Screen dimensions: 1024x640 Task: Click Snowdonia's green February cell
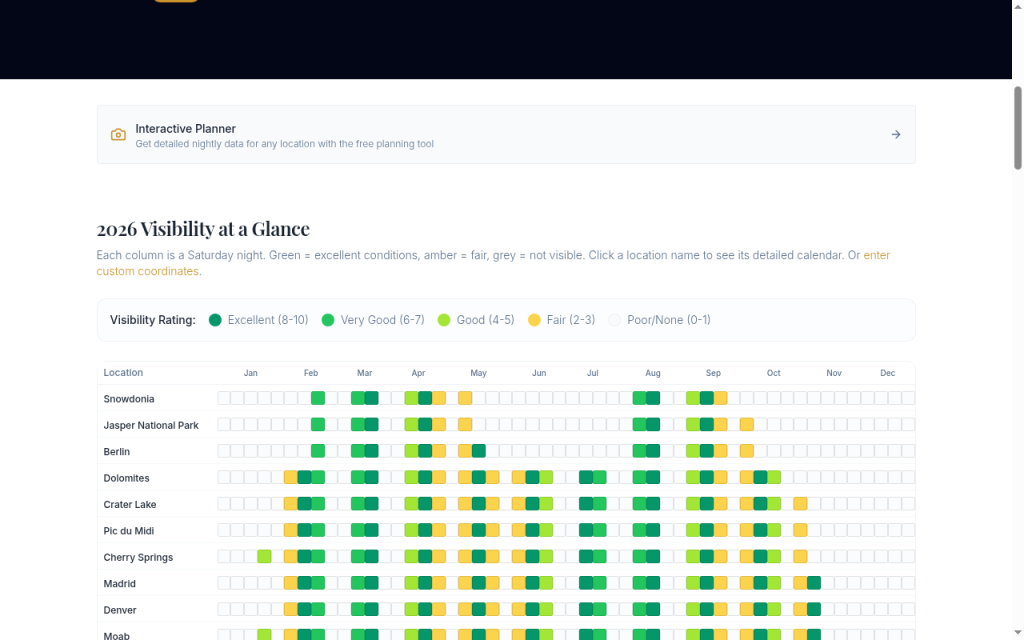point(318,398)
